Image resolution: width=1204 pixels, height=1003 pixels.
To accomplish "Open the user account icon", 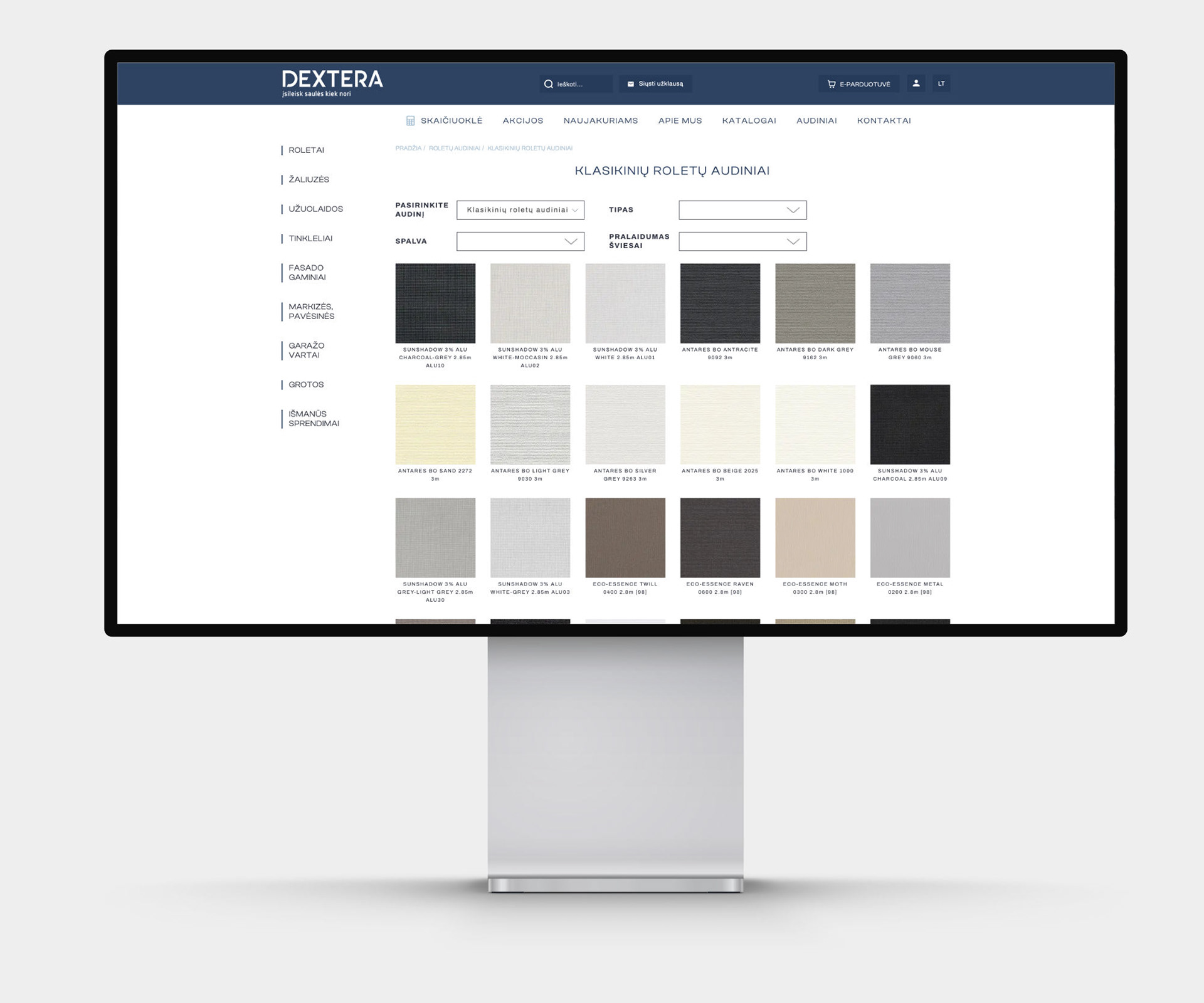I will pos(916,83).
